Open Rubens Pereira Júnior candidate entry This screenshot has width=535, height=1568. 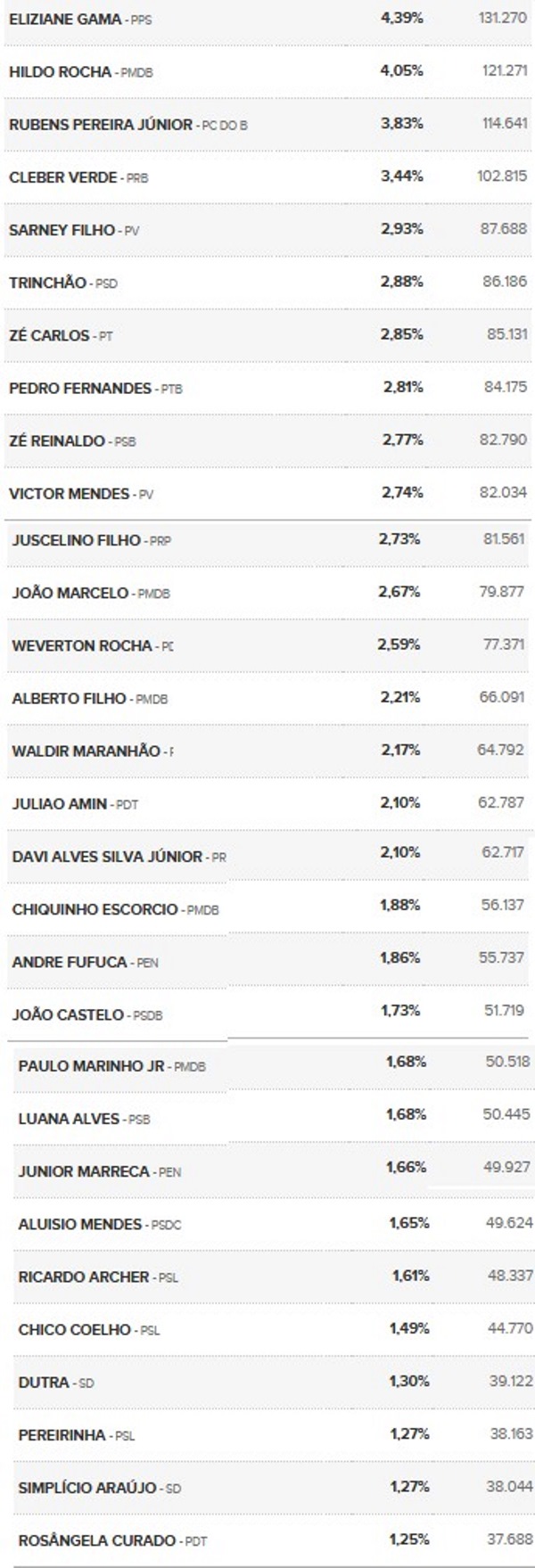[x=100, y=124]
